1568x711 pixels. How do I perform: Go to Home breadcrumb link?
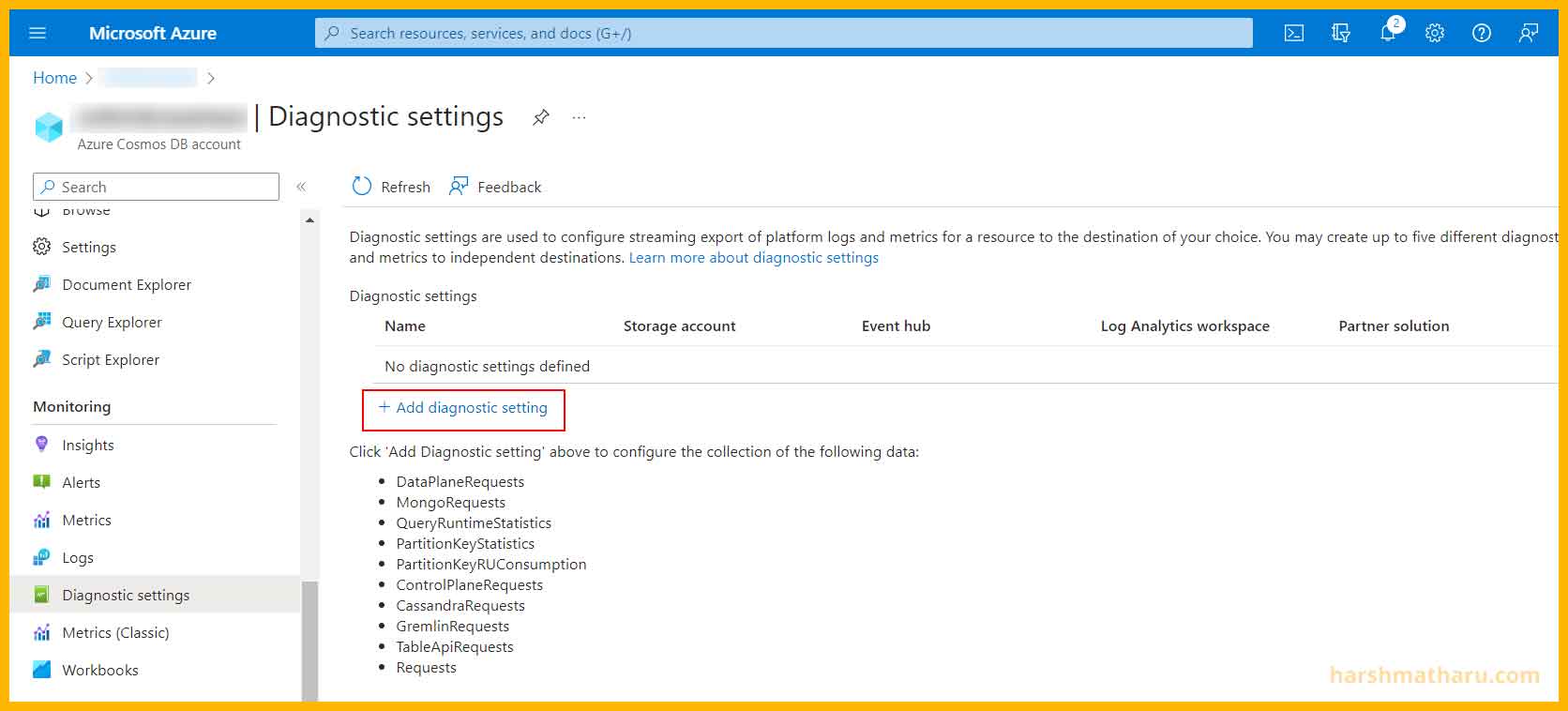pos(54,78)
